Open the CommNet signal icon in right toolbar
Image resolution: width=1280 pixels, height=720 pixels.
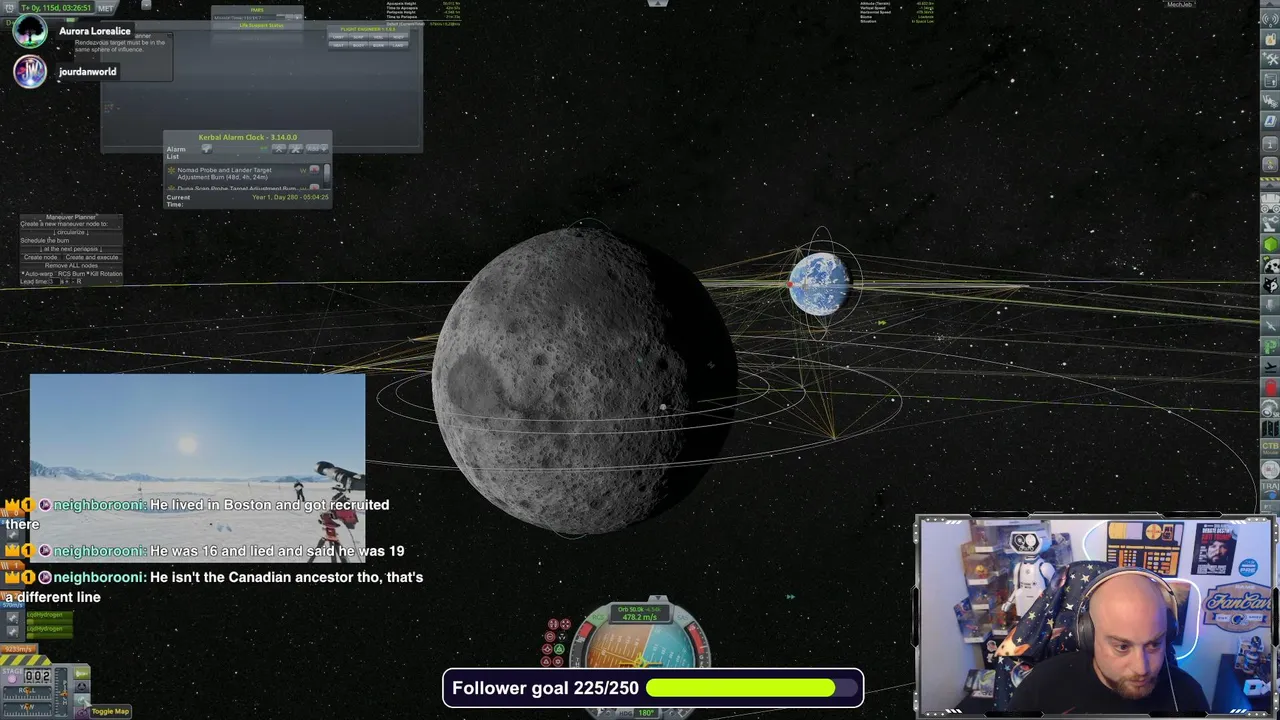[x=1270, y=20]
